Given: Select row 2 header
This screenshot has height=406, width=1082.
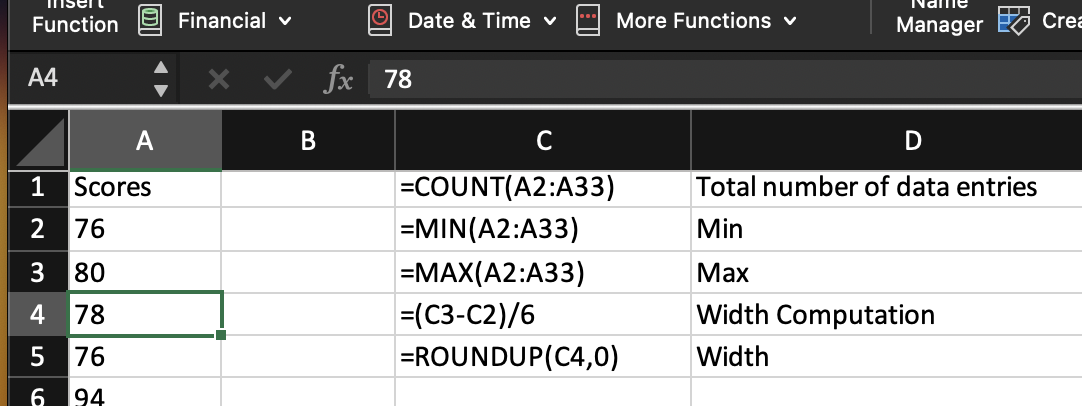Looking at the screenshot, I should coord(37,230).
